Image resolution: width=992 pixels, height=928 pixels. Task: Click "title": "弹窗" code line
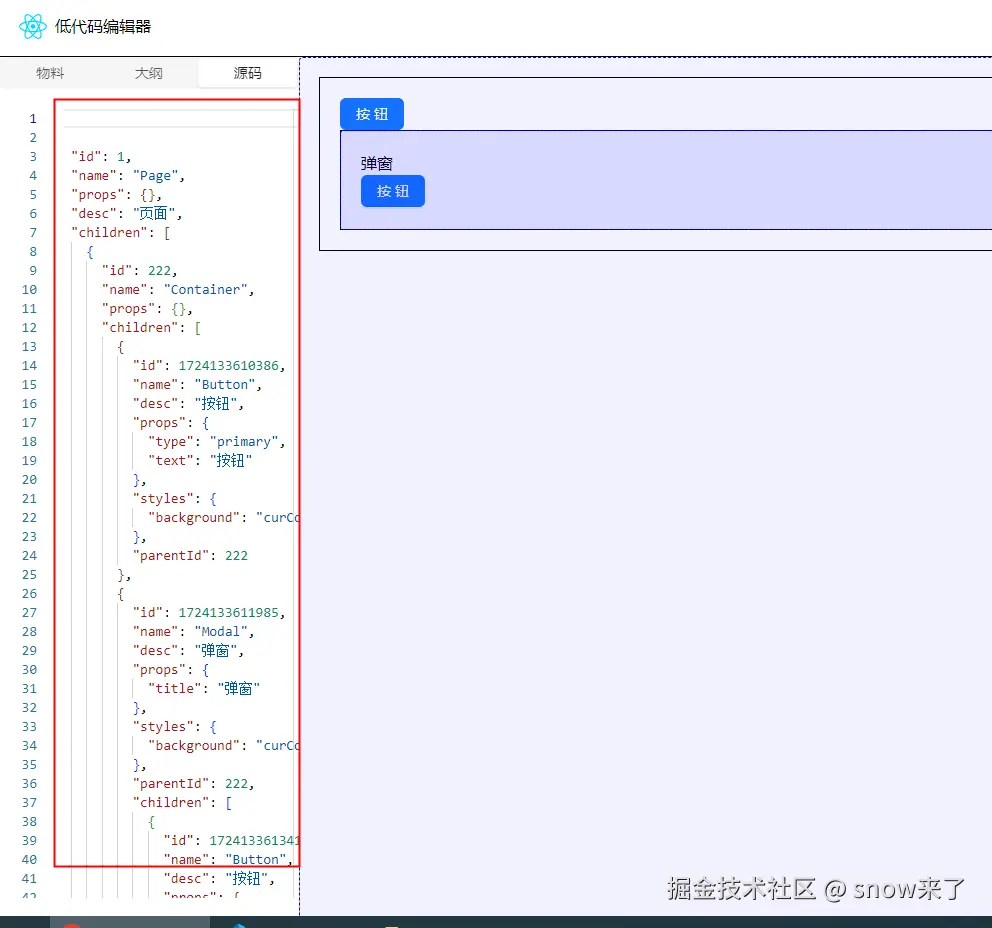(204, 688)
